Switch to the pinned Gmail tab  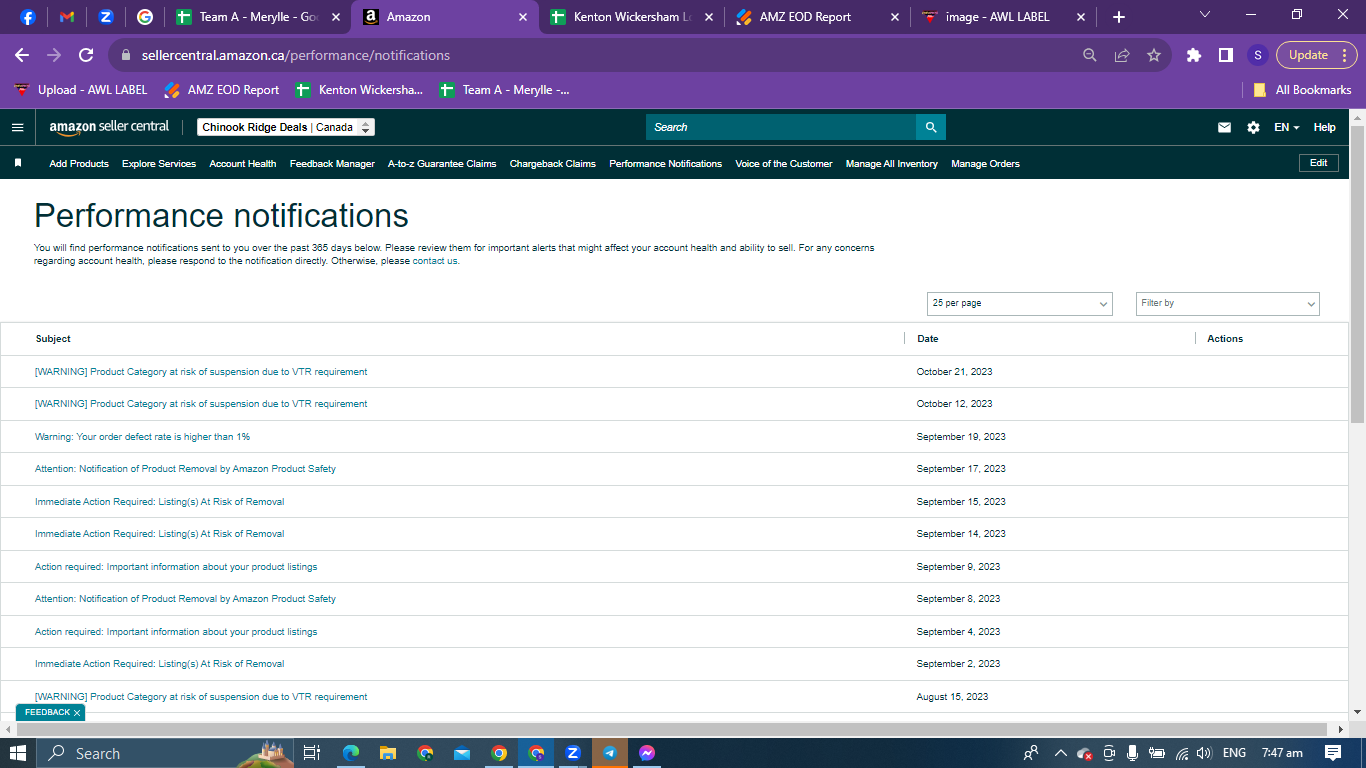coord(67,17)
